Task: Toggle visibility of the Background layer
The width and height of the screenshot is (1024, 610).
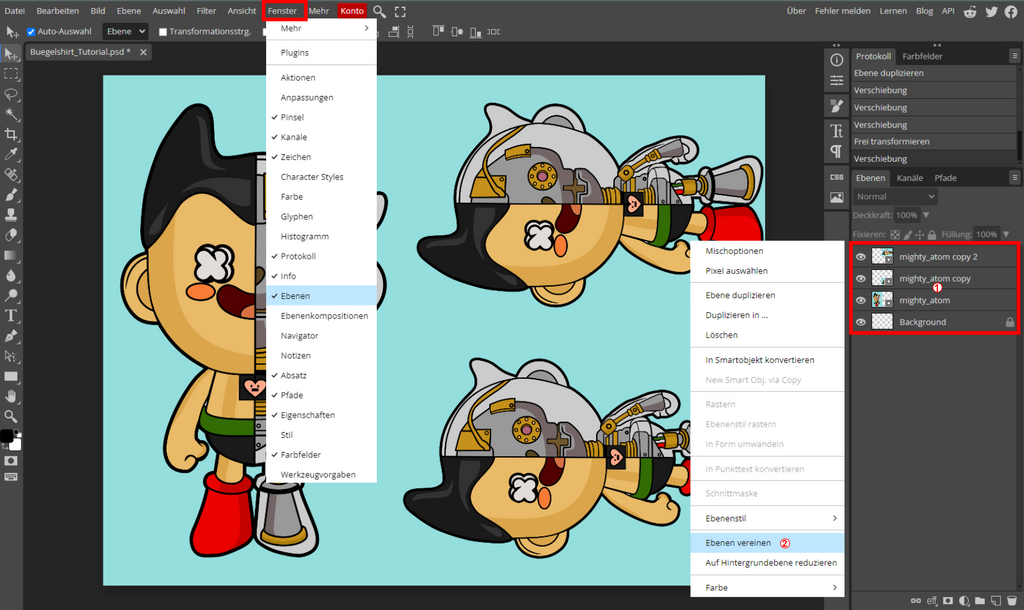Action: pyautogui.click(x=861, y=322)
